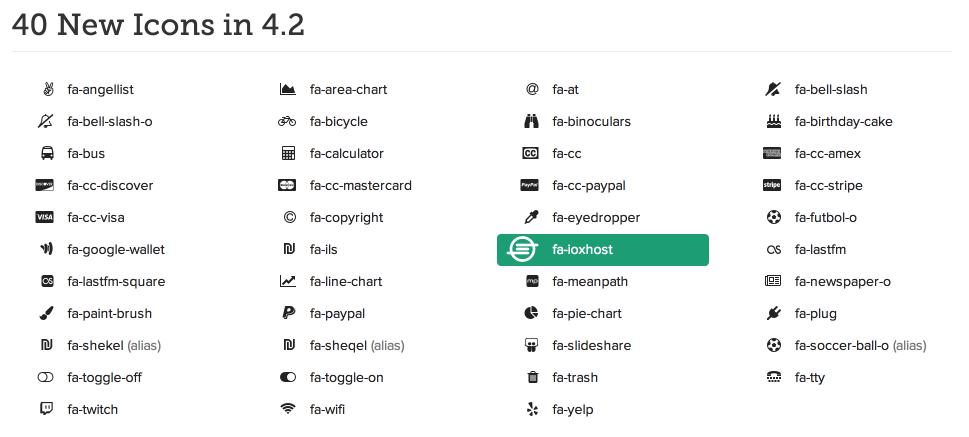Click the paint brush icon
Viewport: 969px width, 437px height.
[46, 314]
